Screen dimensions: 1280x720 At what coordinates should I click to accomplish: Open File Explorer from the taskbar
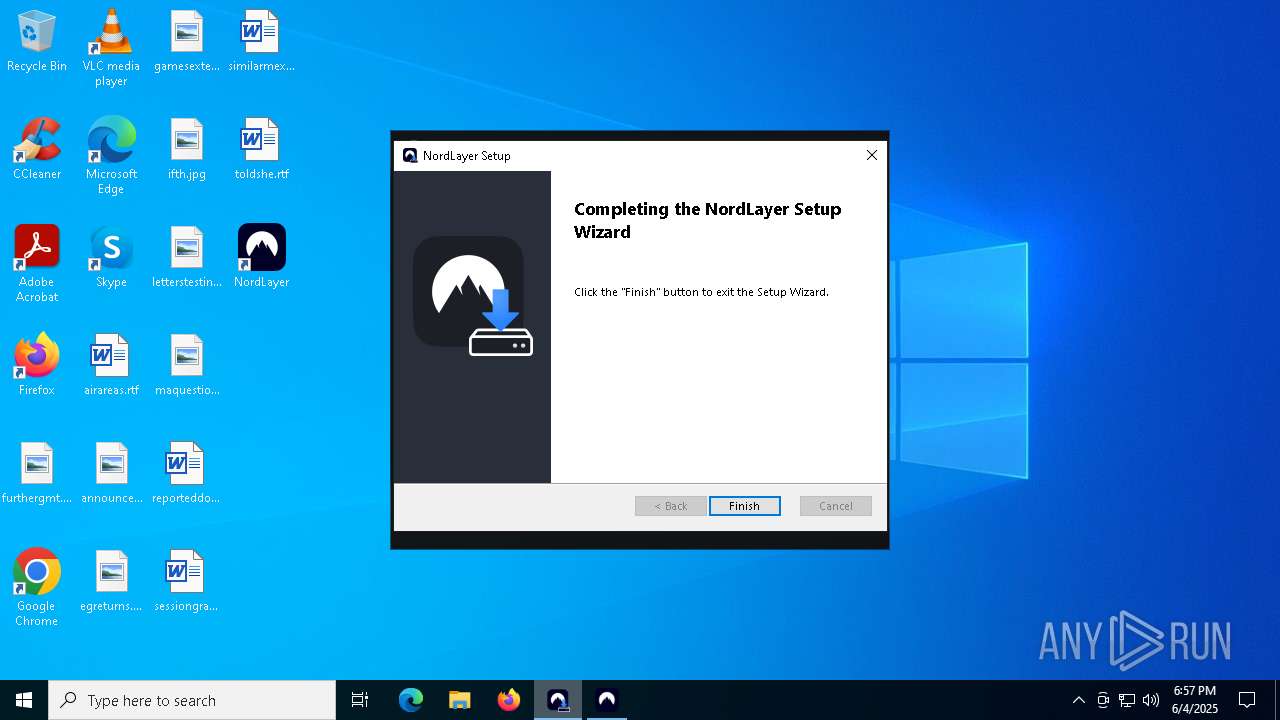point(460,700)
